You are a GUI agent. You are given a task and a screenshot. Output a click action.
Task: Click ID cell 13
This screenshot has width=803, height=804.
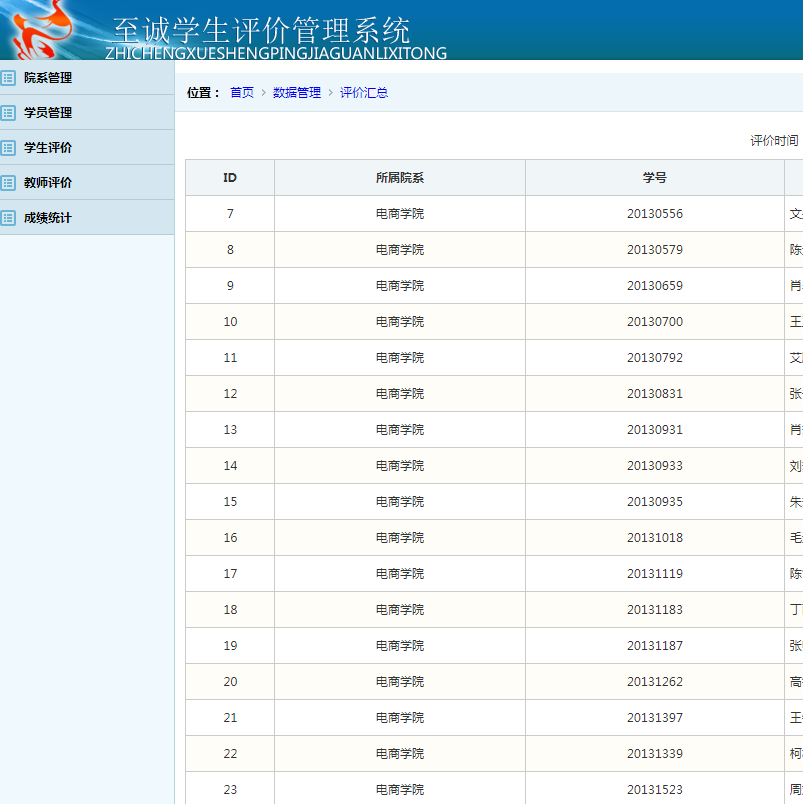(x=230, y=430)
